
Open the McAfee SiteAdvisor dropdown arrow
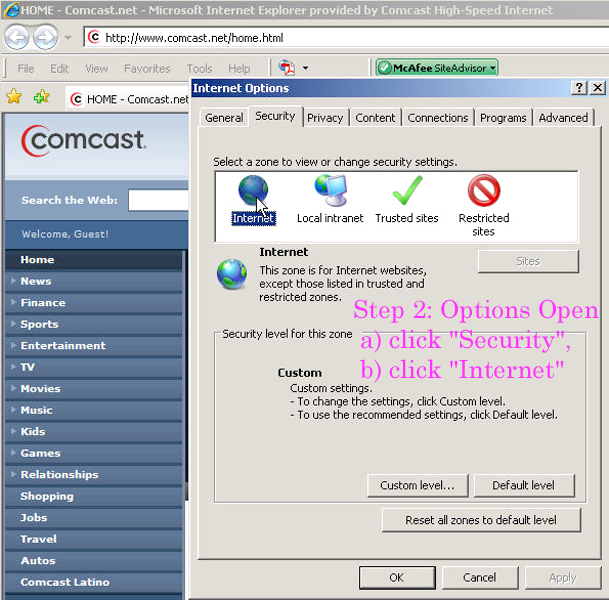point(492,68)
